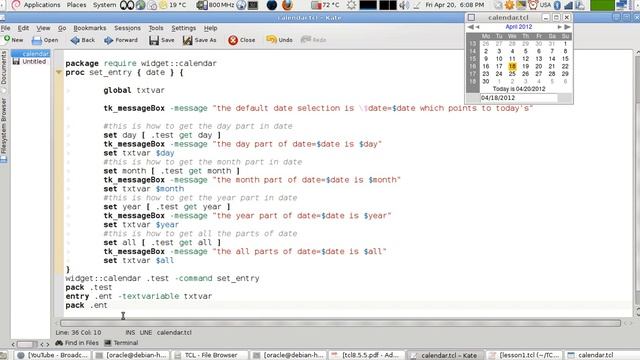Screen dimensions: 640x360
Task: Go to previous month in calendar widget
Action: click(477, 27)
